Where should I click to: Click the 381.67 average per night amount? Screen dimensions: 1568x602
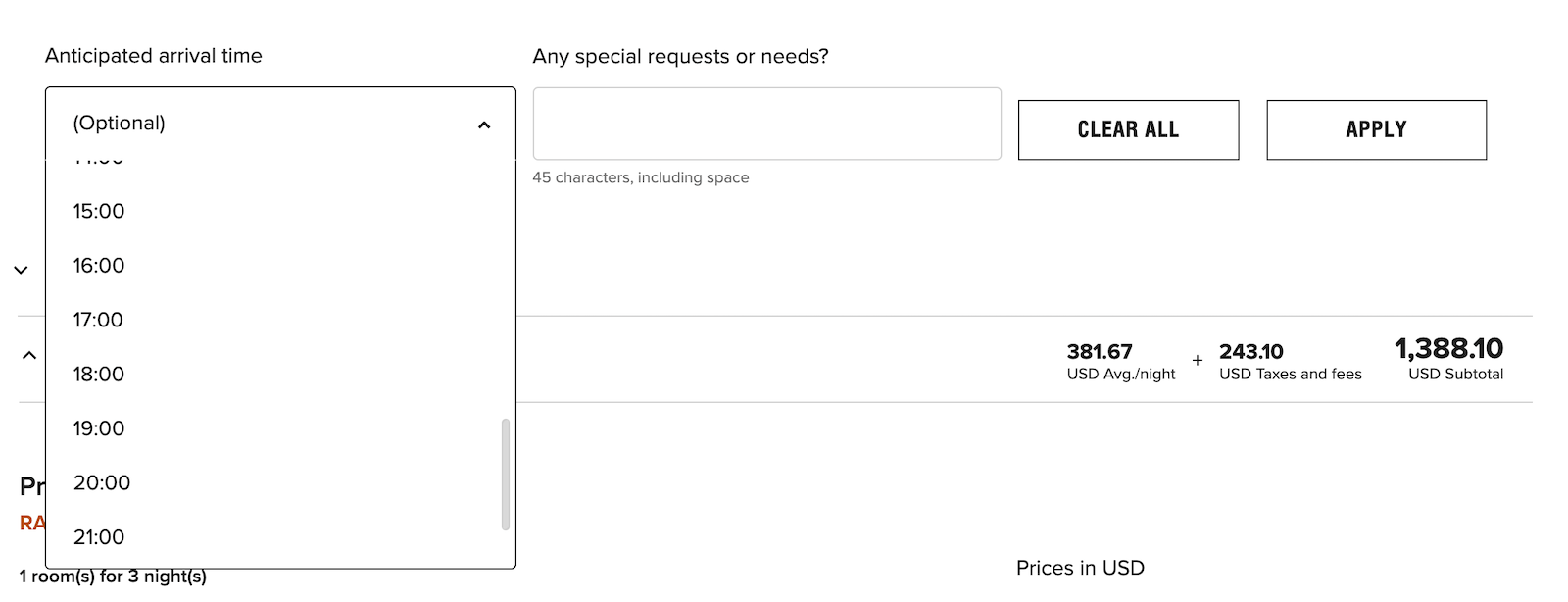(x=1100, y=351)
